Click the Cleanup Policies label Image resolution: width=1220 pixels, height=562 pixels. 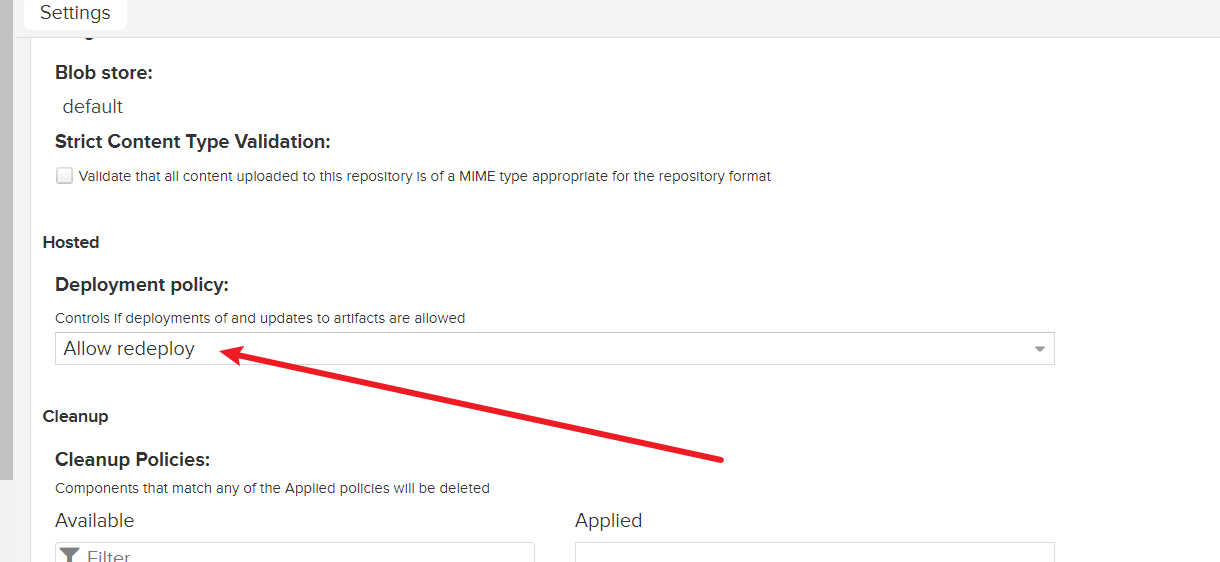point(132,459)
